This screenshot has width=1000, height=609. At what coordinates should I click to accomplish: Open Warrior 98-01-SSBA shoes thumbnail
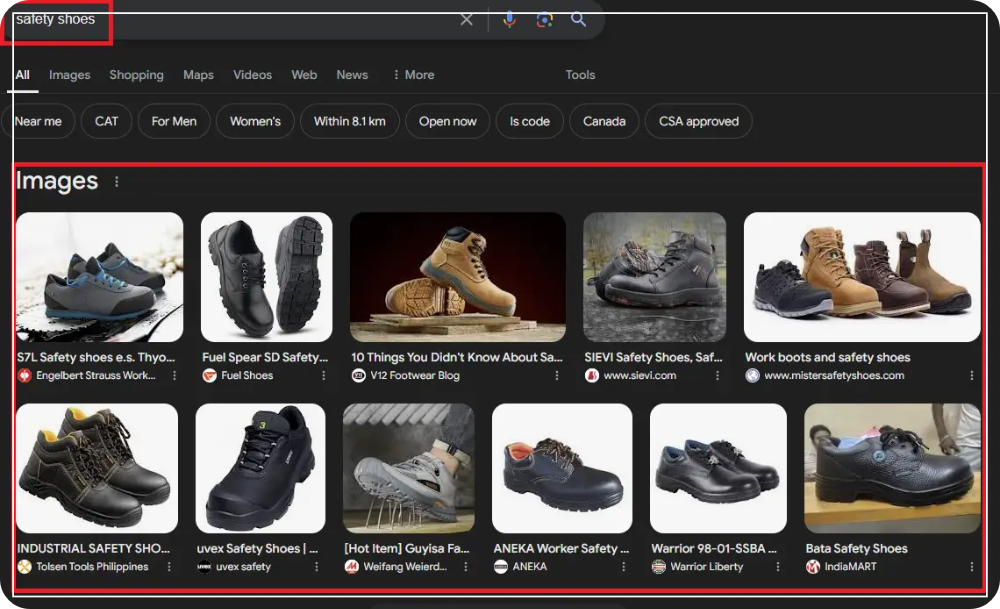click(x=718, y=468)
